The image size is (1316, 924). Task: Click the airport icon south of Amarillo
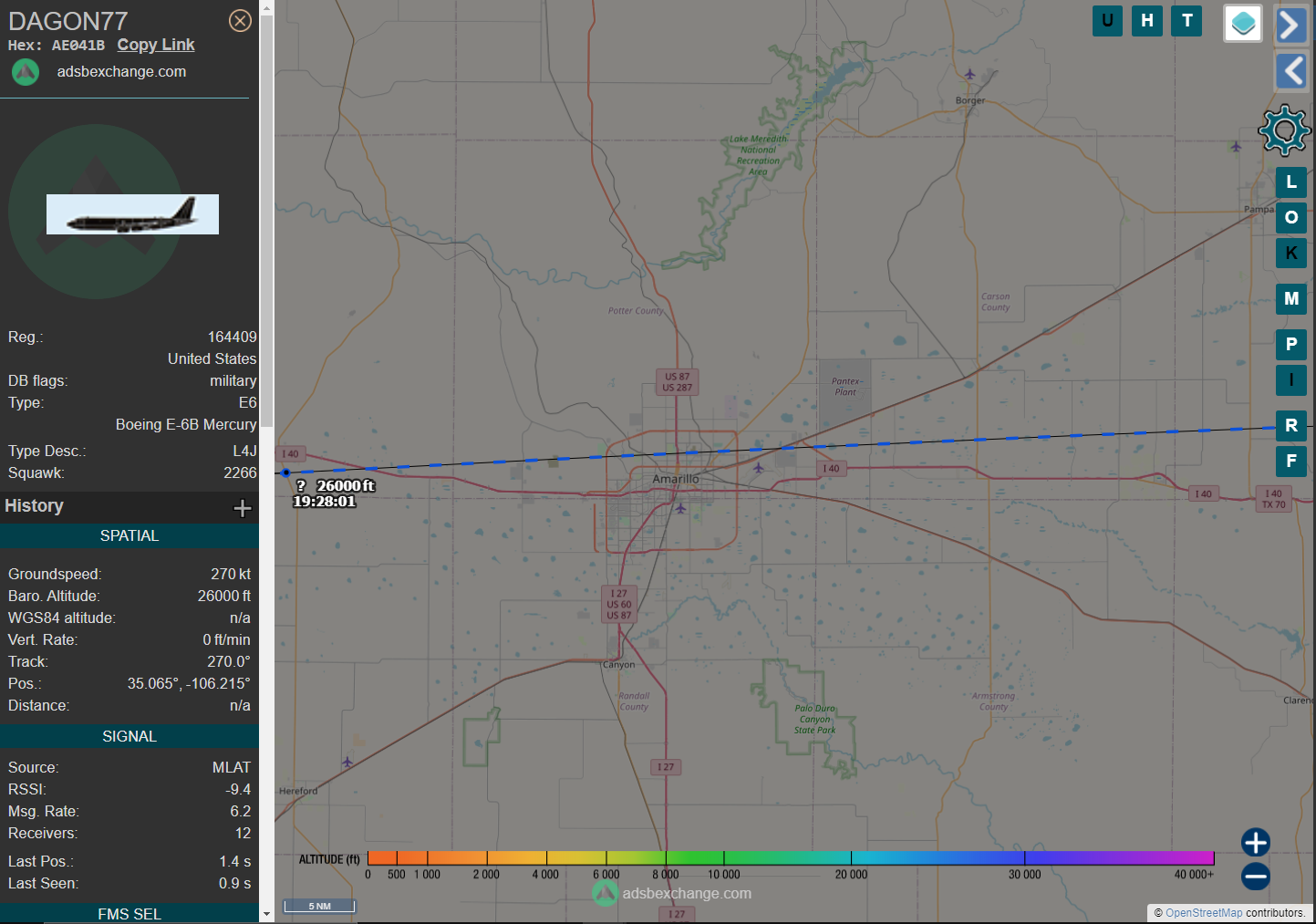point(680,508)
